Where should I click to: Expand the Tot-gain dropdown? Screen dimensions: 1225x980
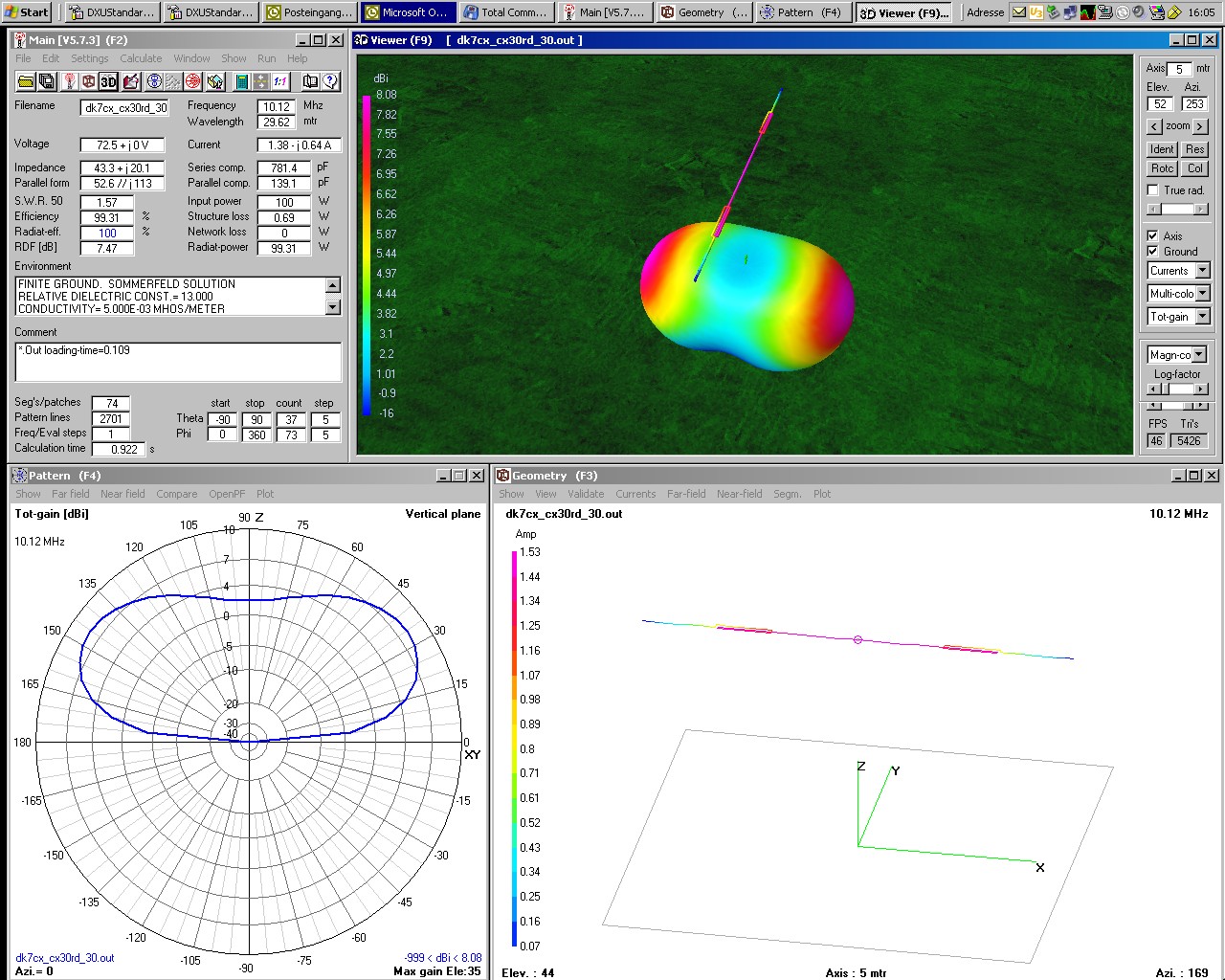pos(1203,317)
